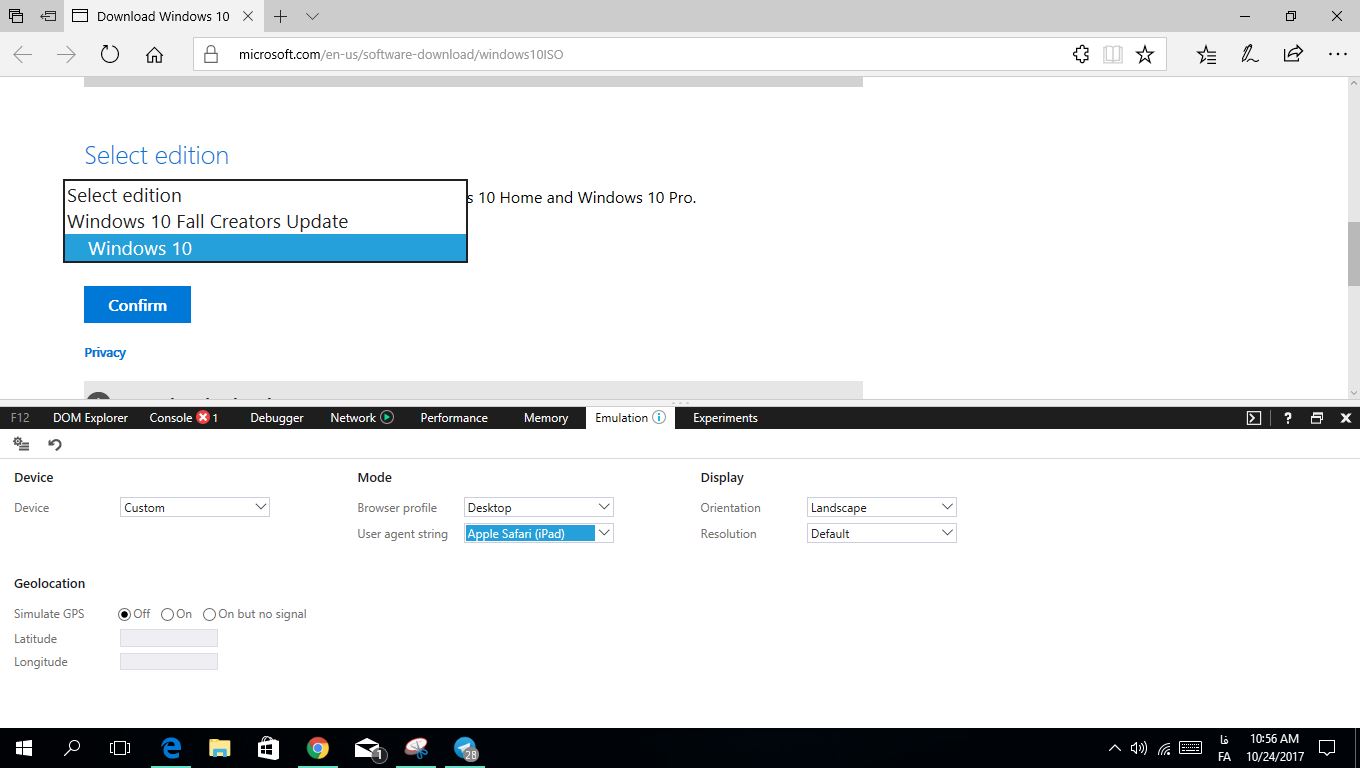The image size is (1360, 768).
Task: Switch to DOM Explorer tab
Action: pyautogui.click(x=90, y=418)
